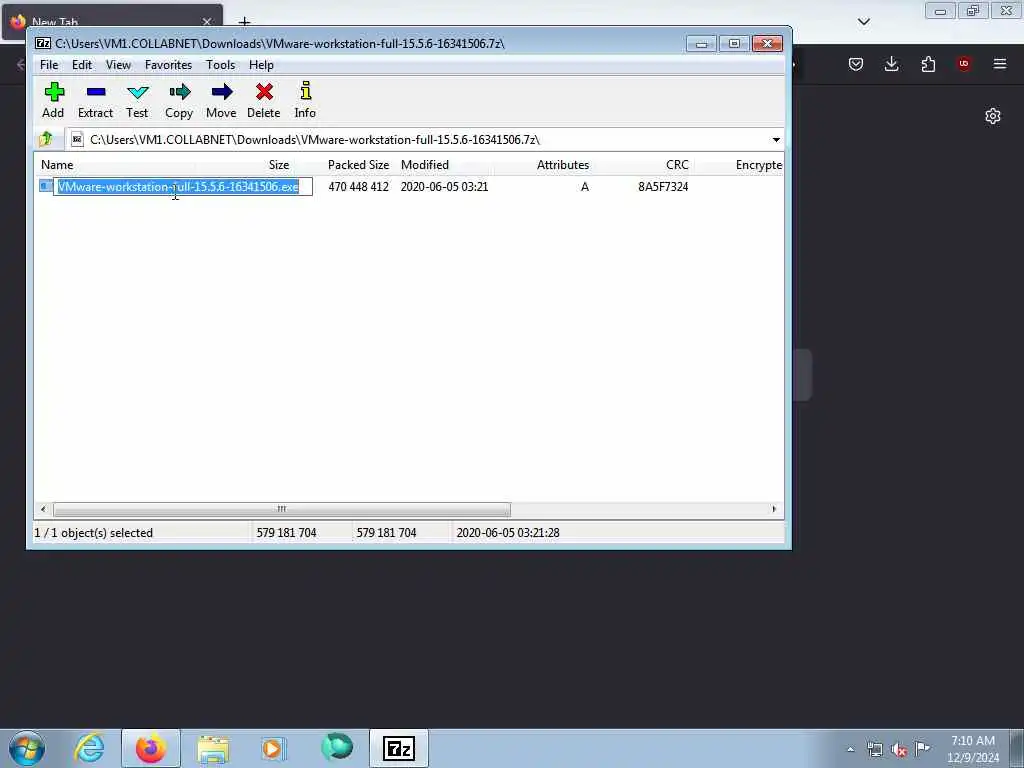Open the Firefox hamburger menu
This screenshot has height=768, width=1024.
point(1000,64)
